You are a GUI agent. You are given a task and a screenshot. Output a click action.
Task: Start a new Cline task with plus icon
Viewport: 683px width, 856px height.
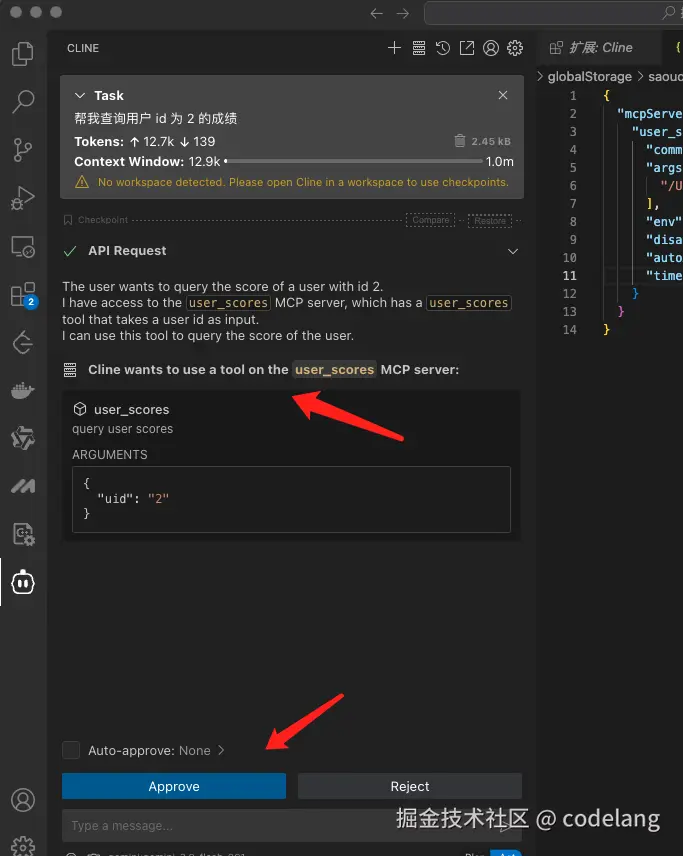[x=394, y=48]
